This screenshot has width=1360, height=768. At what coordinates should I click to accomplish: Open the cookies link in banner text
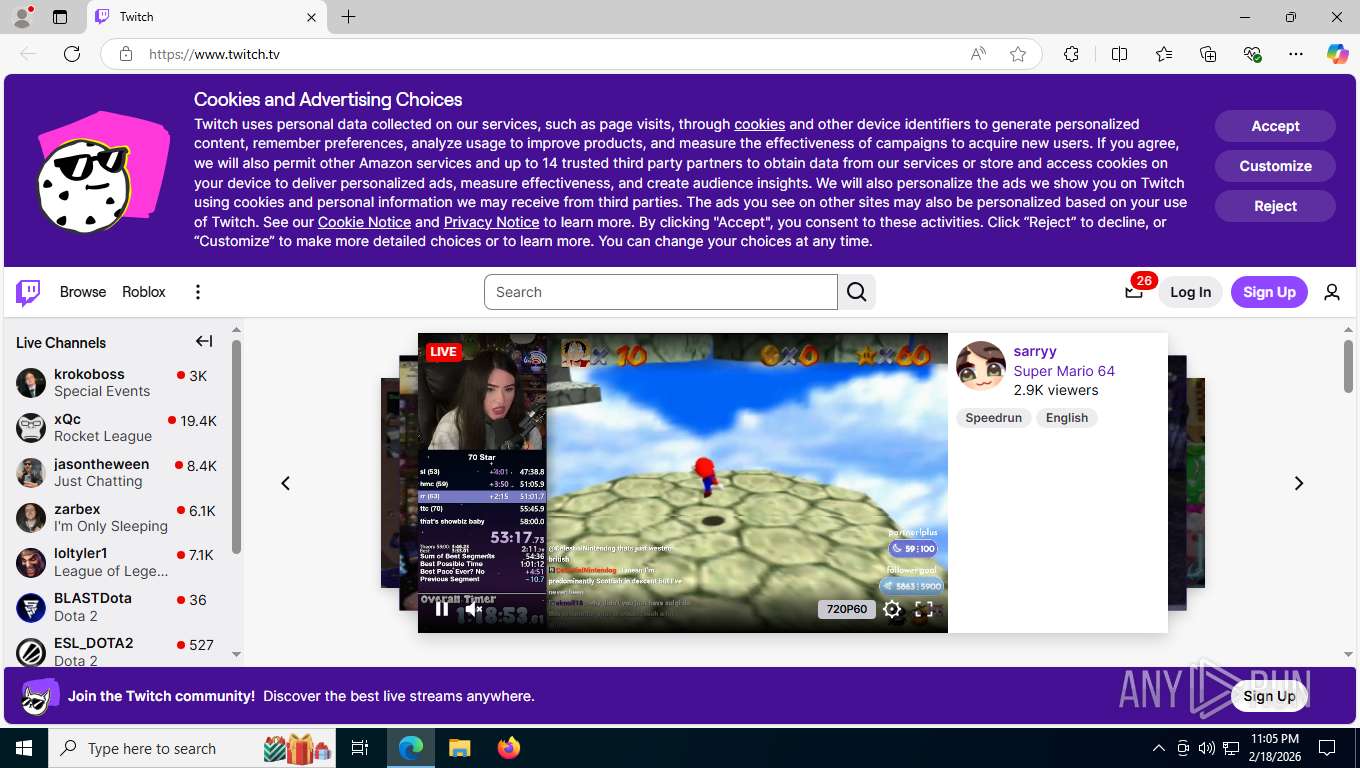click(x=759, y=124)
